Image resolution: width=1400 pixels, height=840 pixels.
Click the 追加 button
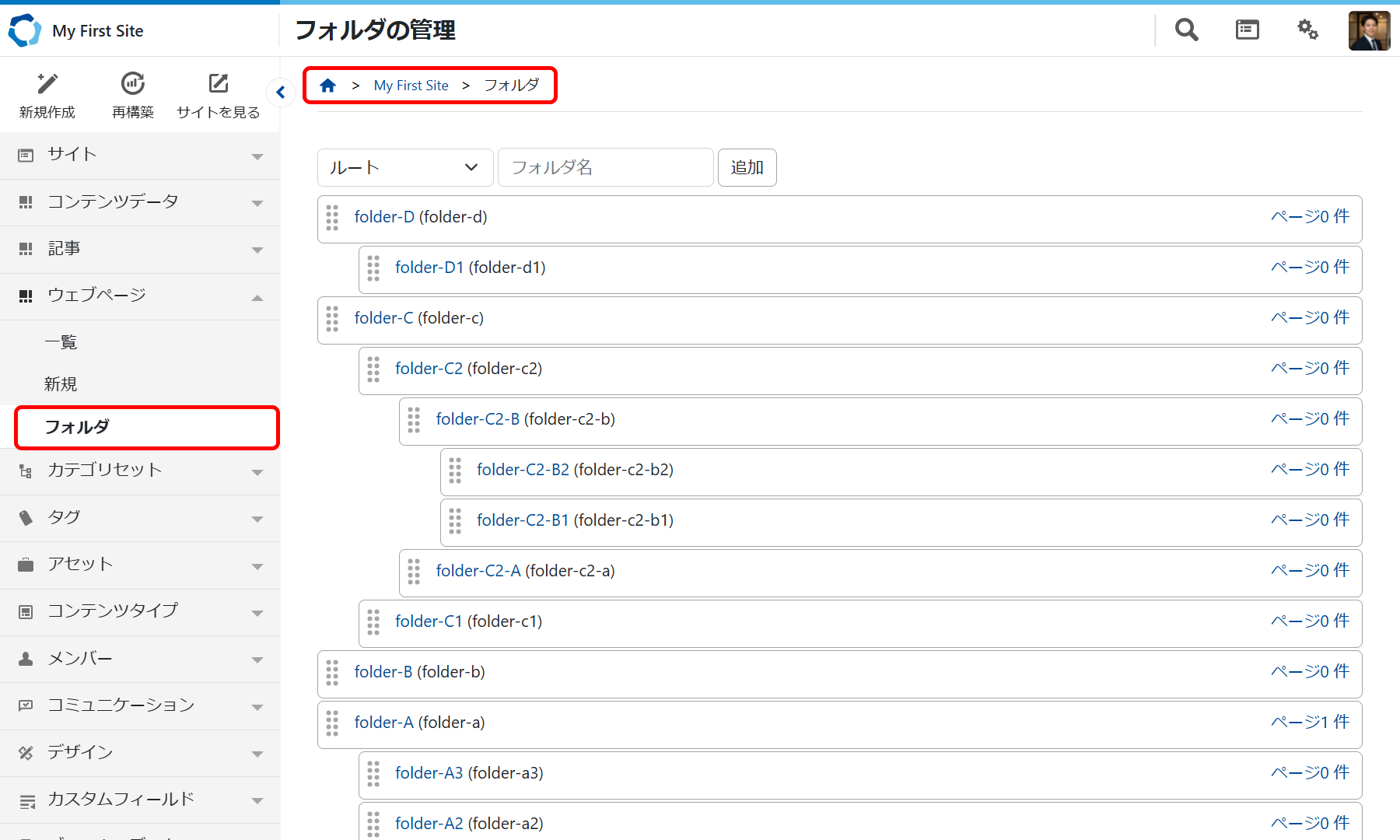tap(747, 168)
